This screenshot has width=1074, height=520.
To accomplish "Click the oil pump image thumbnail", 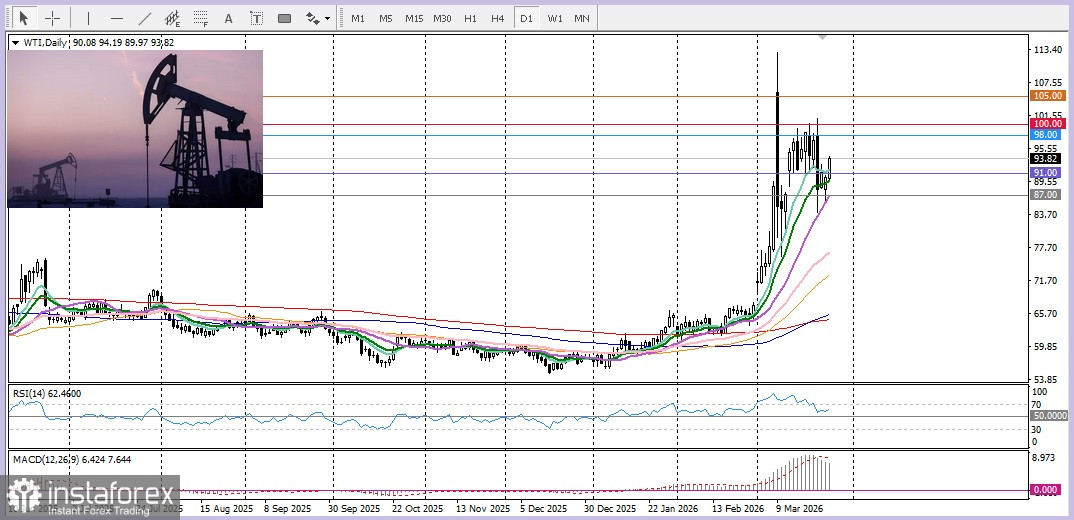I will coord(135,129).
